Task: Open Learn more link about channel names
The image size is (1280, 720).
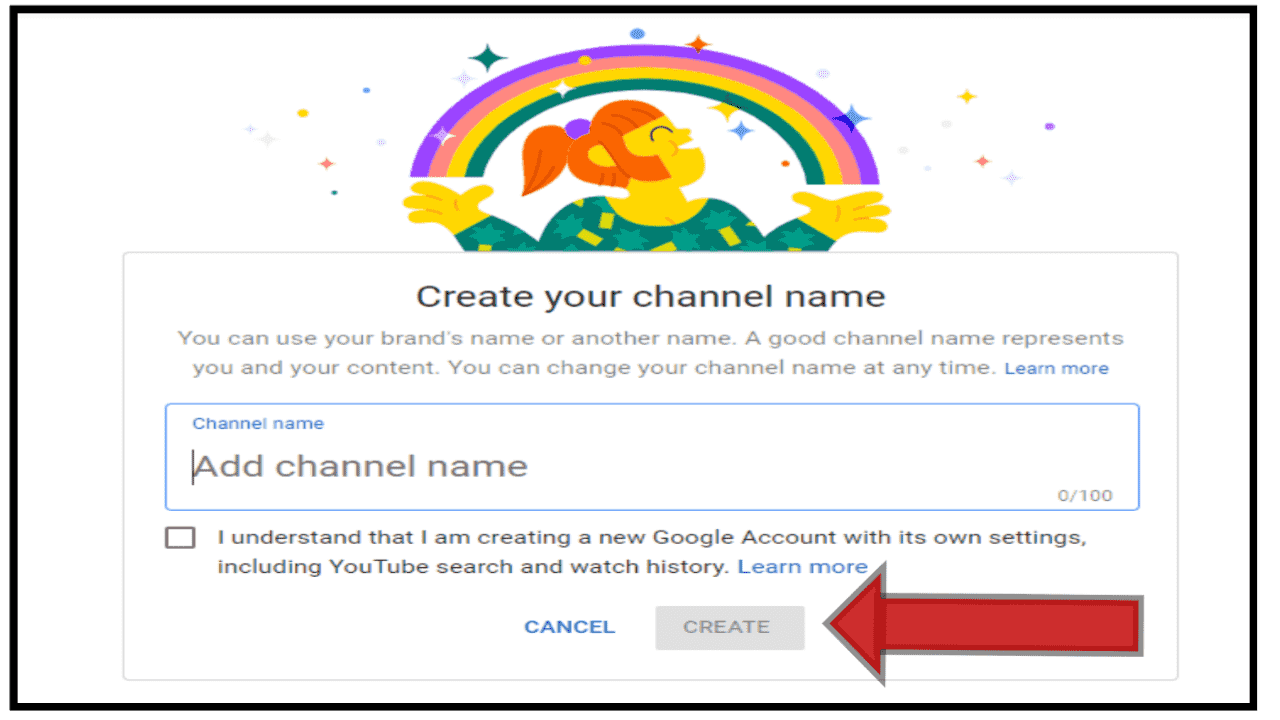Action: click(x=1057, y=368)
